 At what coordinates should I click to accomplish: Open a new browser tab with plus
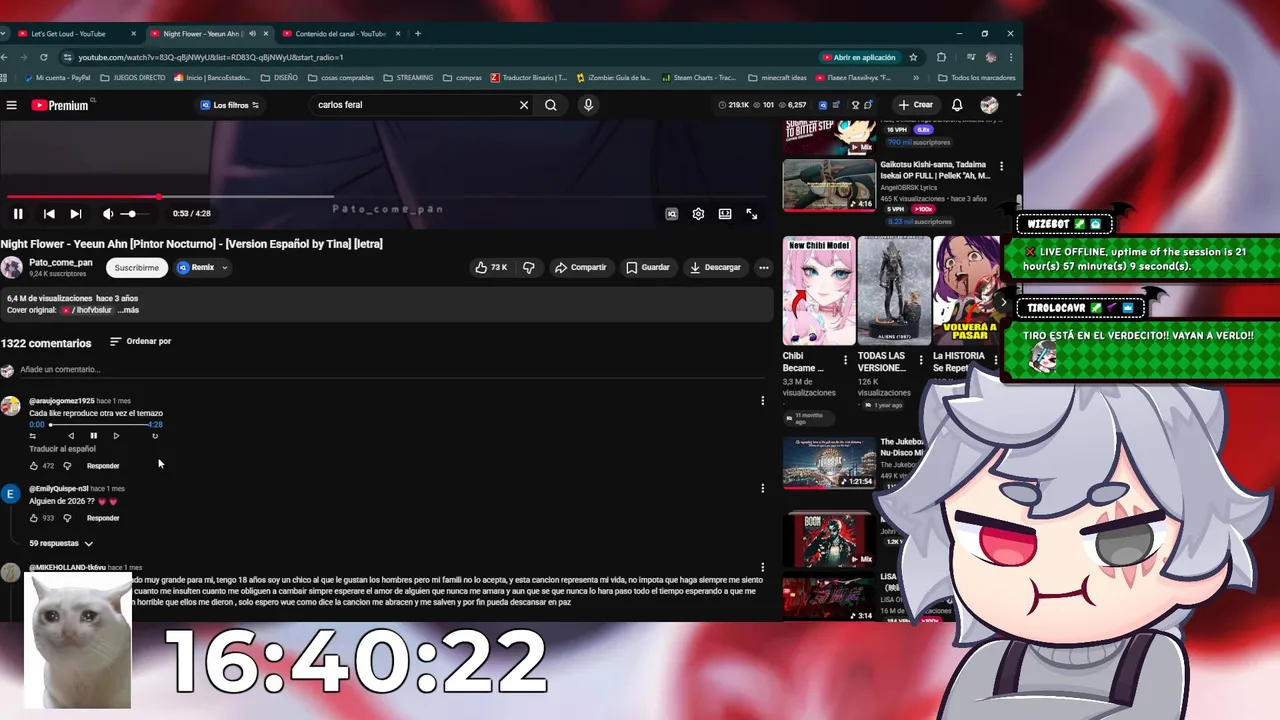(x=418, y=34)
